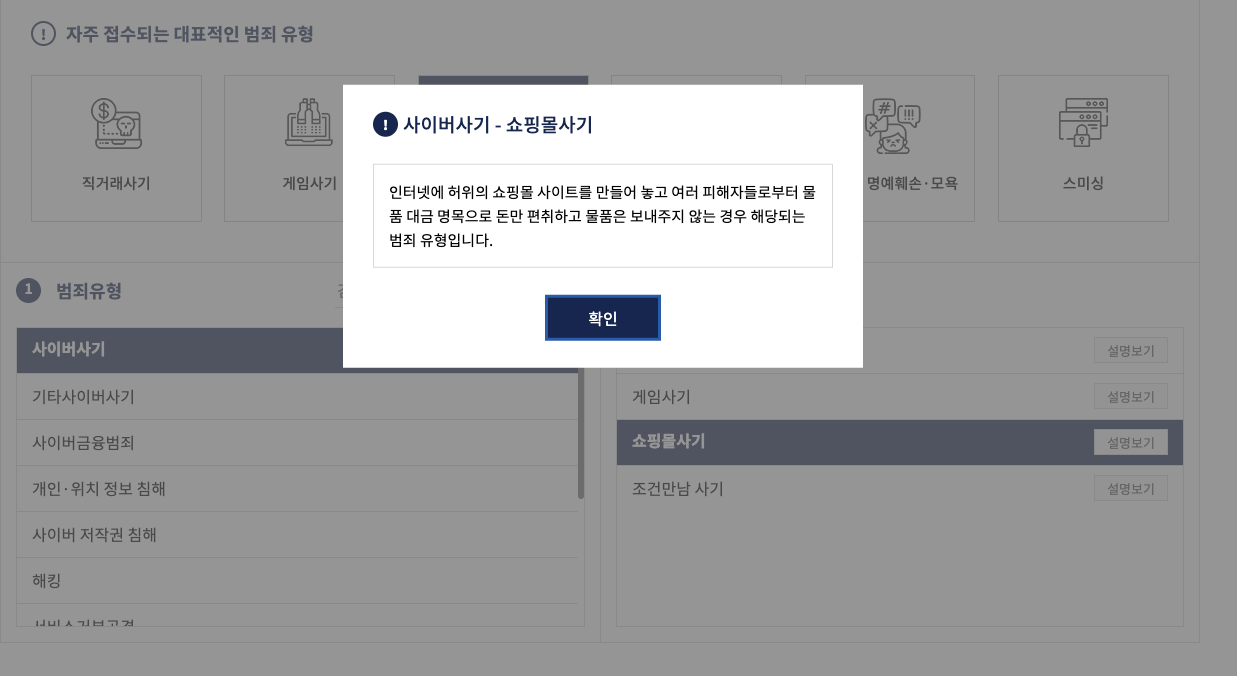
Task: Click the number 1 step badge by 범죄유형
Action: (28, 291)
